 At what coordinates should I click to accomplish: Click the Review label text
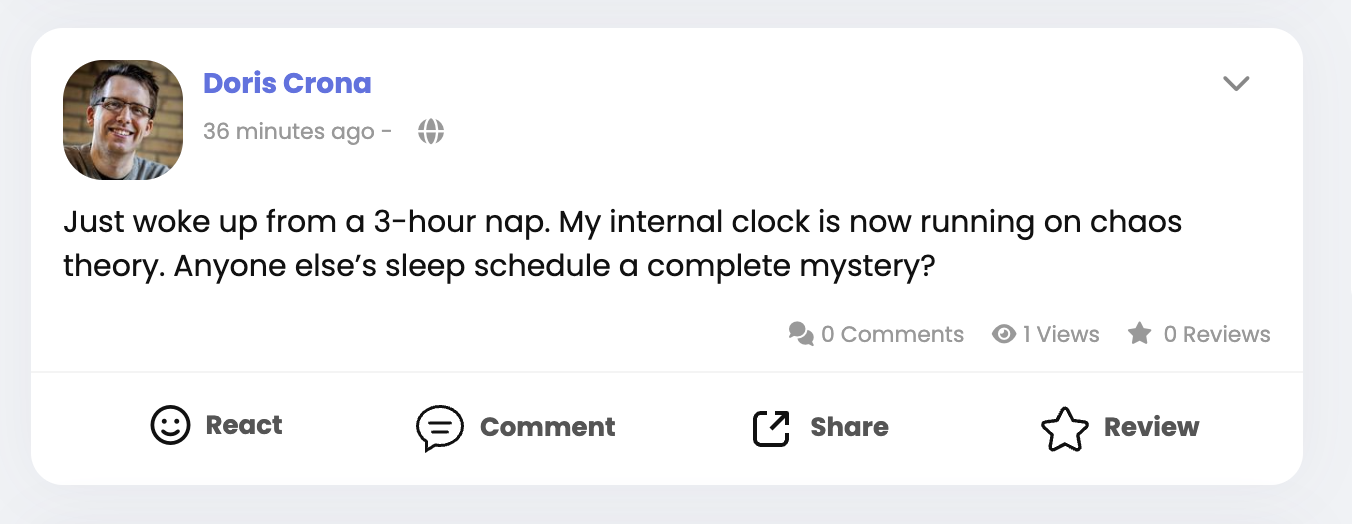1151,427
